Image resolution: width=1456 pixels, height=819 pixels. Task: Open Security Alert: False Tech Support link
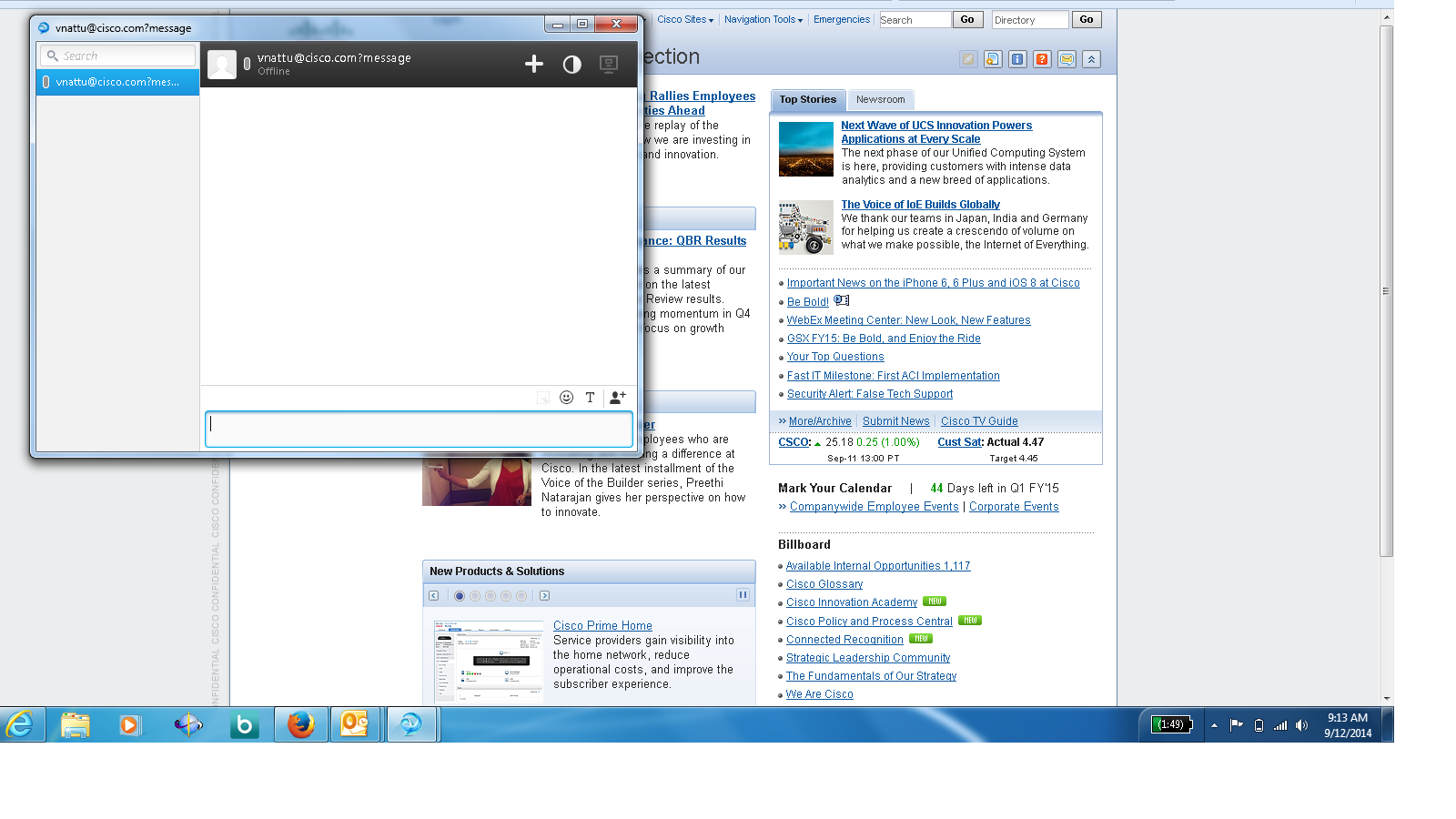(x=869, y=394)
